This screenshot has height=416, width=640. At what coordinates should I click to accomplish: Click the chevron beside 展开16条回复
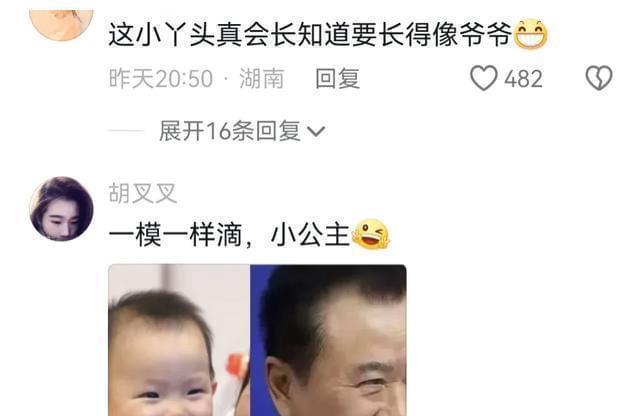[316, 131]
